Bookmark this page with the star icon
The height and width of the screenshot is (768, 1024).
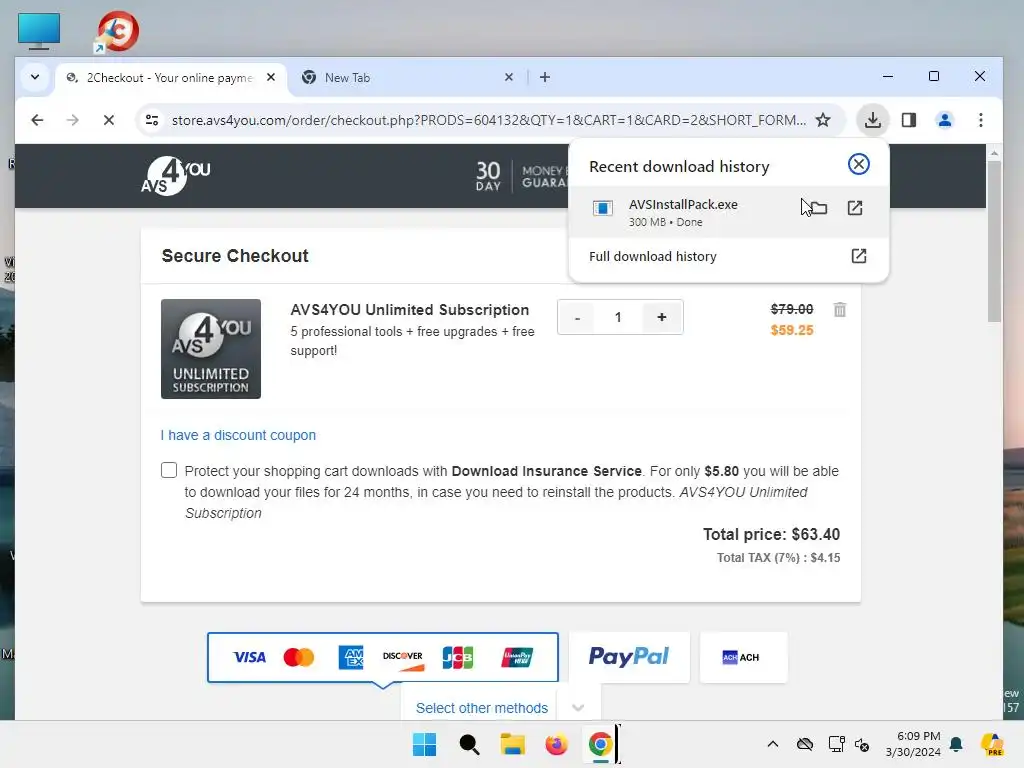coord(823,120)
